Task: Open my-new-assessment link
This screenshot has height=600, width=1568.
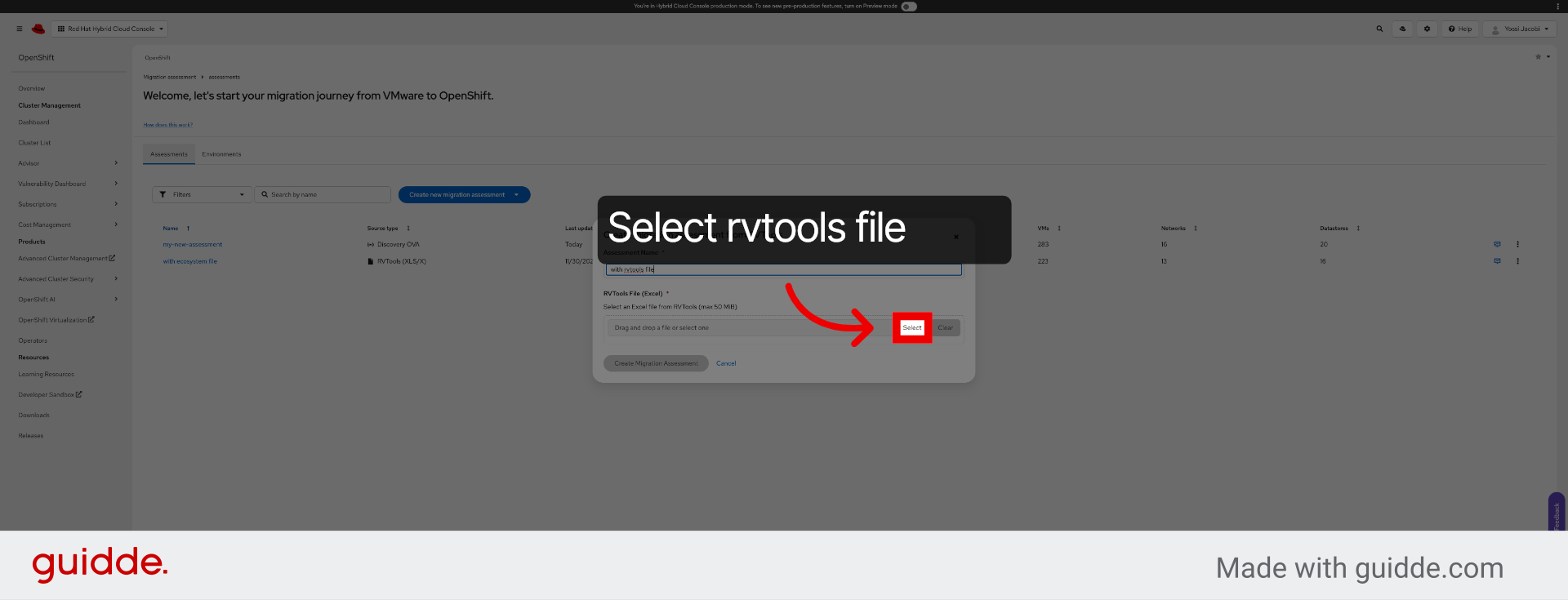Action: (192, 244)
